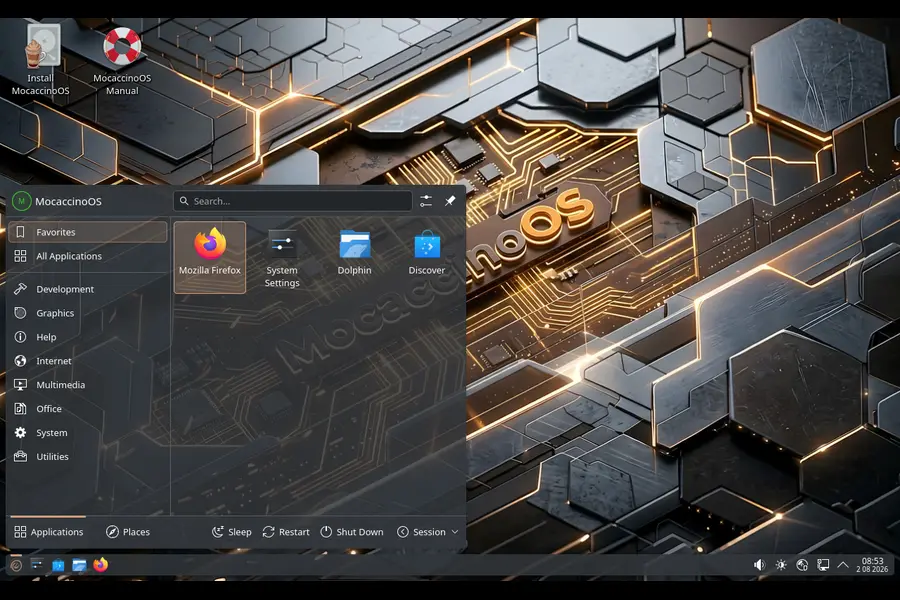The width and height of the screenshot is (900, 600).
Task: Click the MocaccinoOS user avatar icon
Action: pyautogui.click(x=21, y=201)
